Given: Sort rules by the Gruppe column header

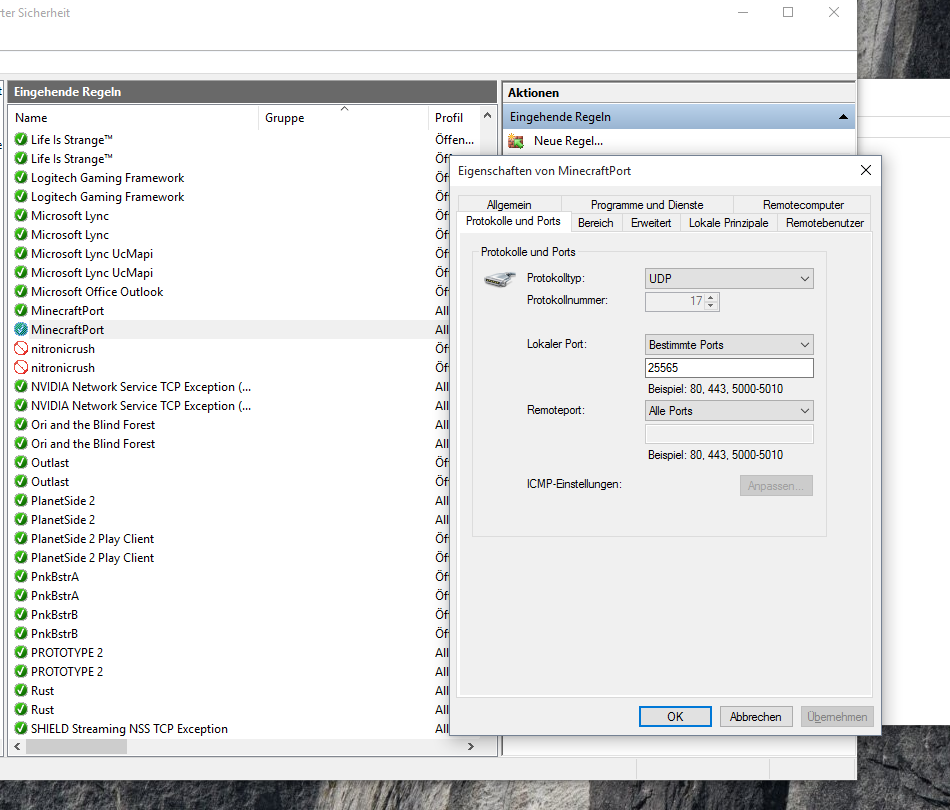Looking at the screenshot, I should click(x=344, y=118).
